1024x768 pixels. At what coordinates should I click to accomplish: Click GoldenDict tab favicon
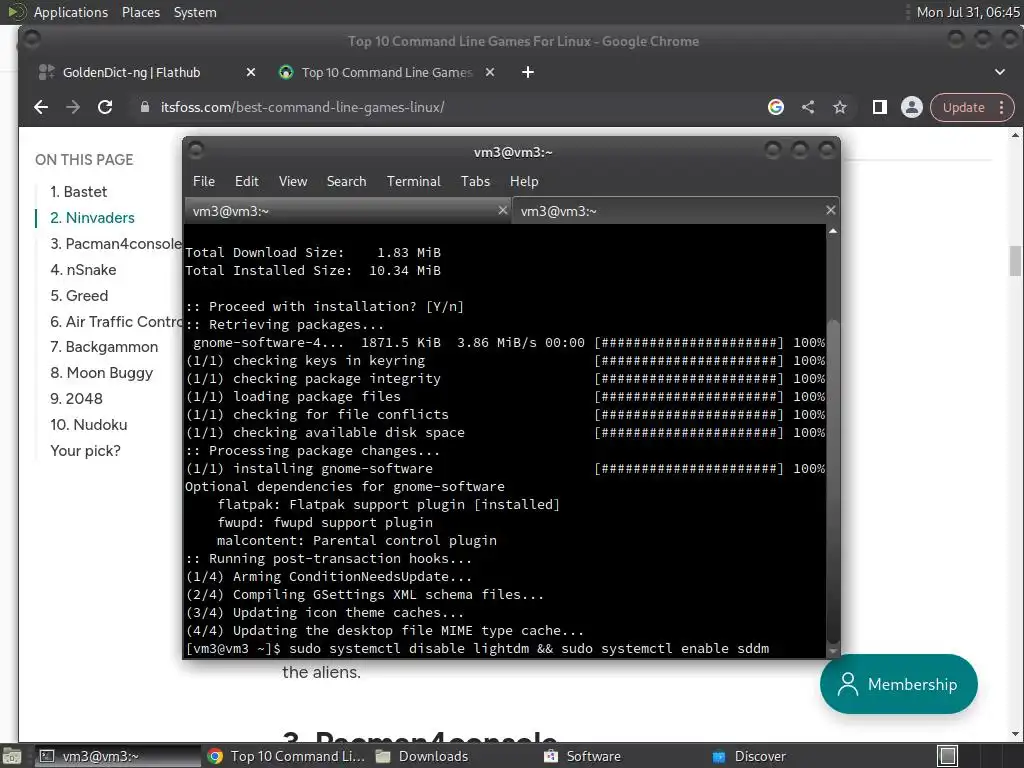(46, 72)
